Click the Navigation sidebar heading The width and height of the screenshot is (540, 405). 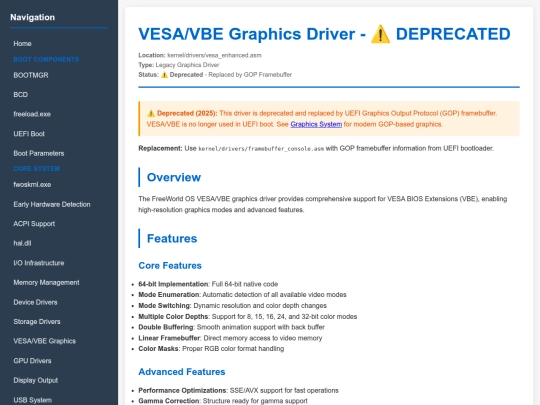(x=32, y=17)
